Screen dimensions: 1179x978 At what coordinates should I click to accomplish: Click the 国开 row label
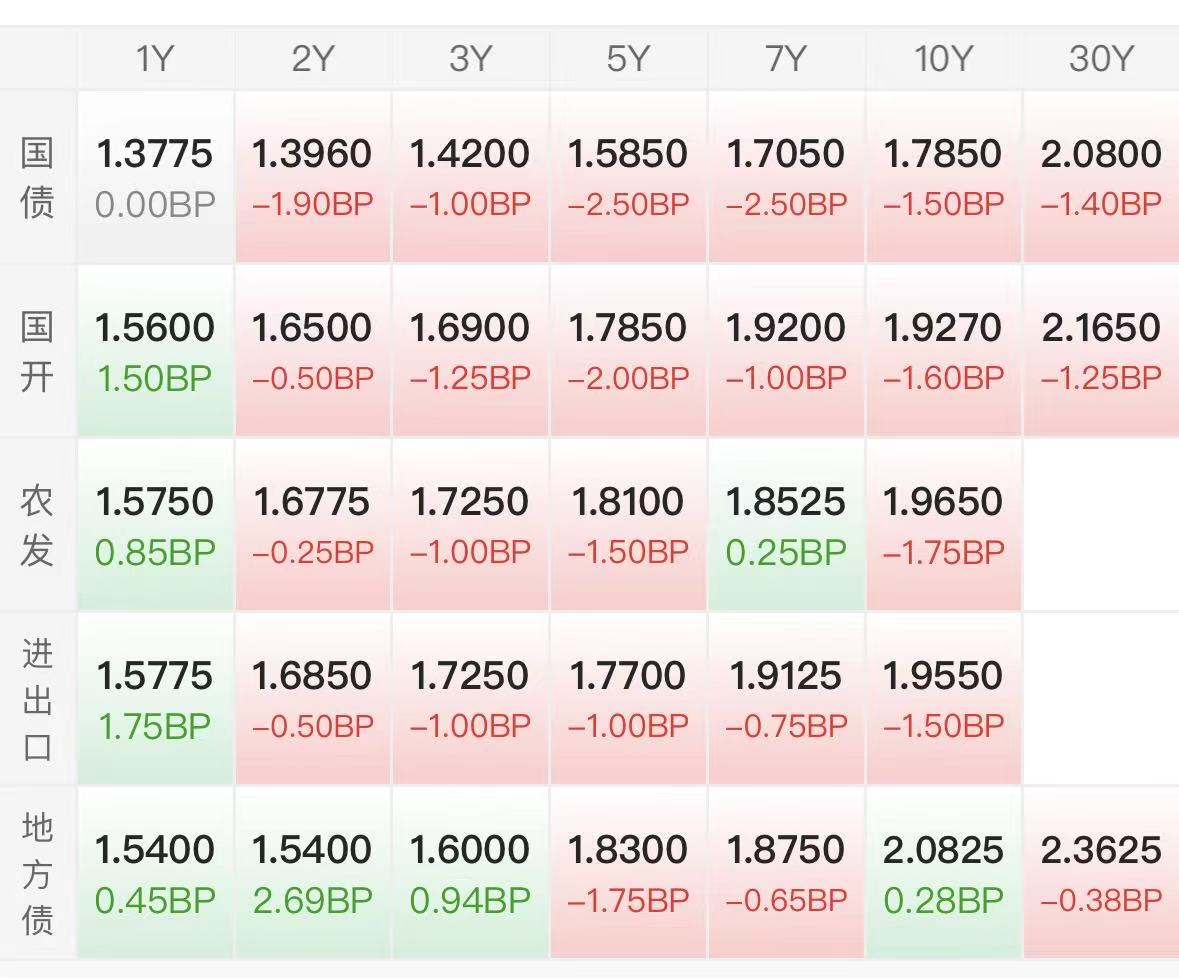point(37,352)
